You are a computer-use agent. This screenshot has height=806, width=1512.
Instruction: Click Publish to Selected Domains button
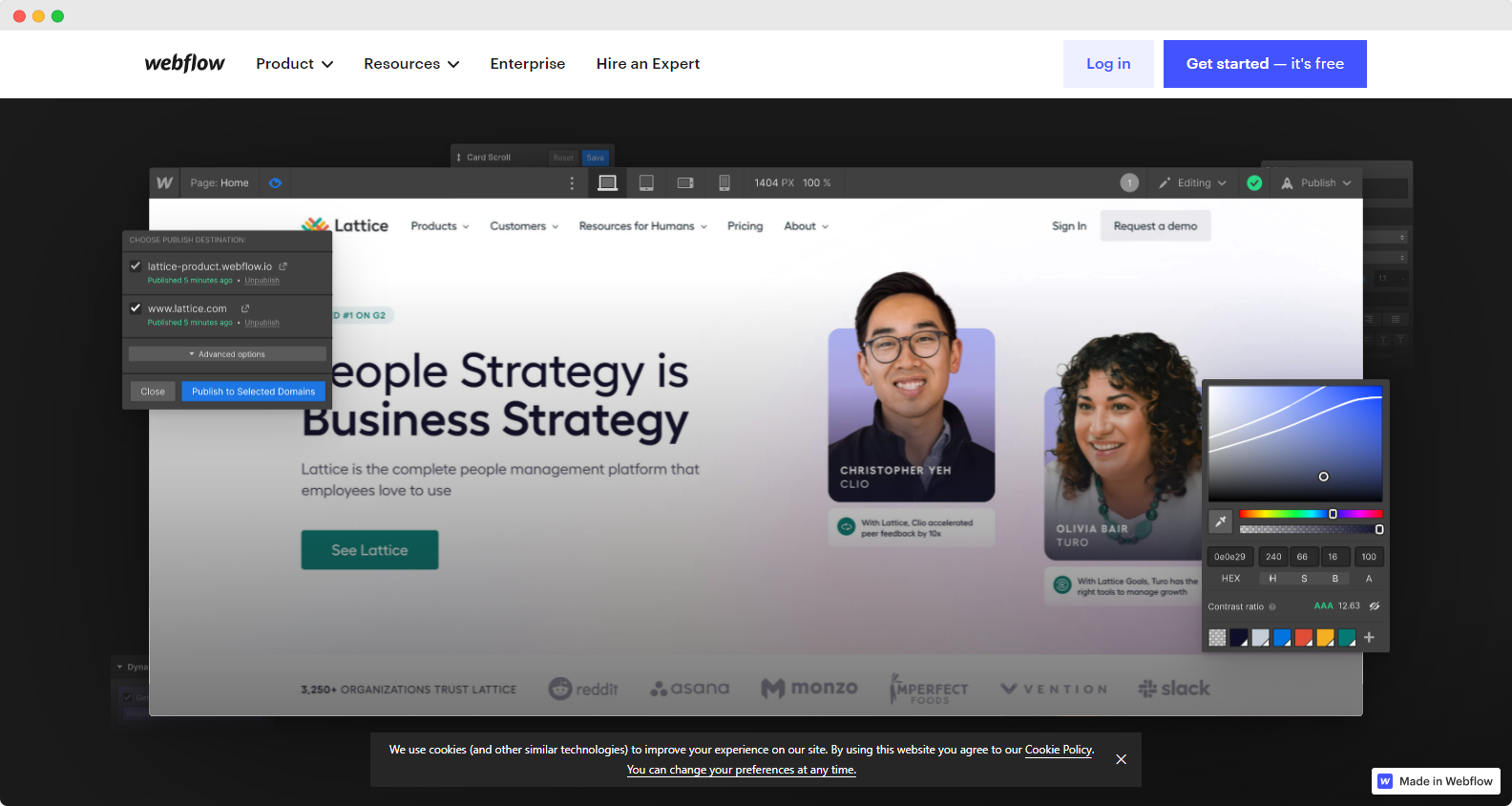coord(253,392)
